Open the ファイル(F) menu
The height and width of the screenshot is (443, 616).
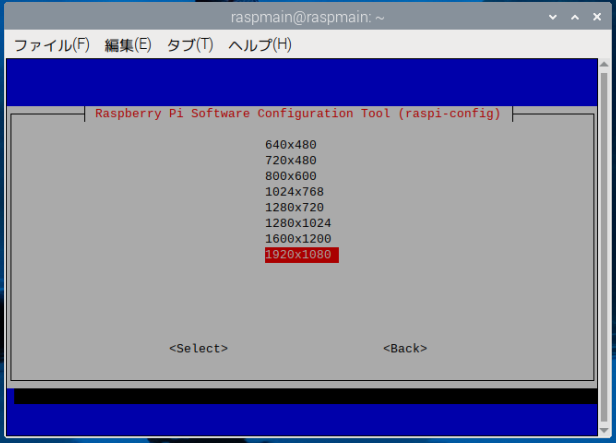click(52, 45)
